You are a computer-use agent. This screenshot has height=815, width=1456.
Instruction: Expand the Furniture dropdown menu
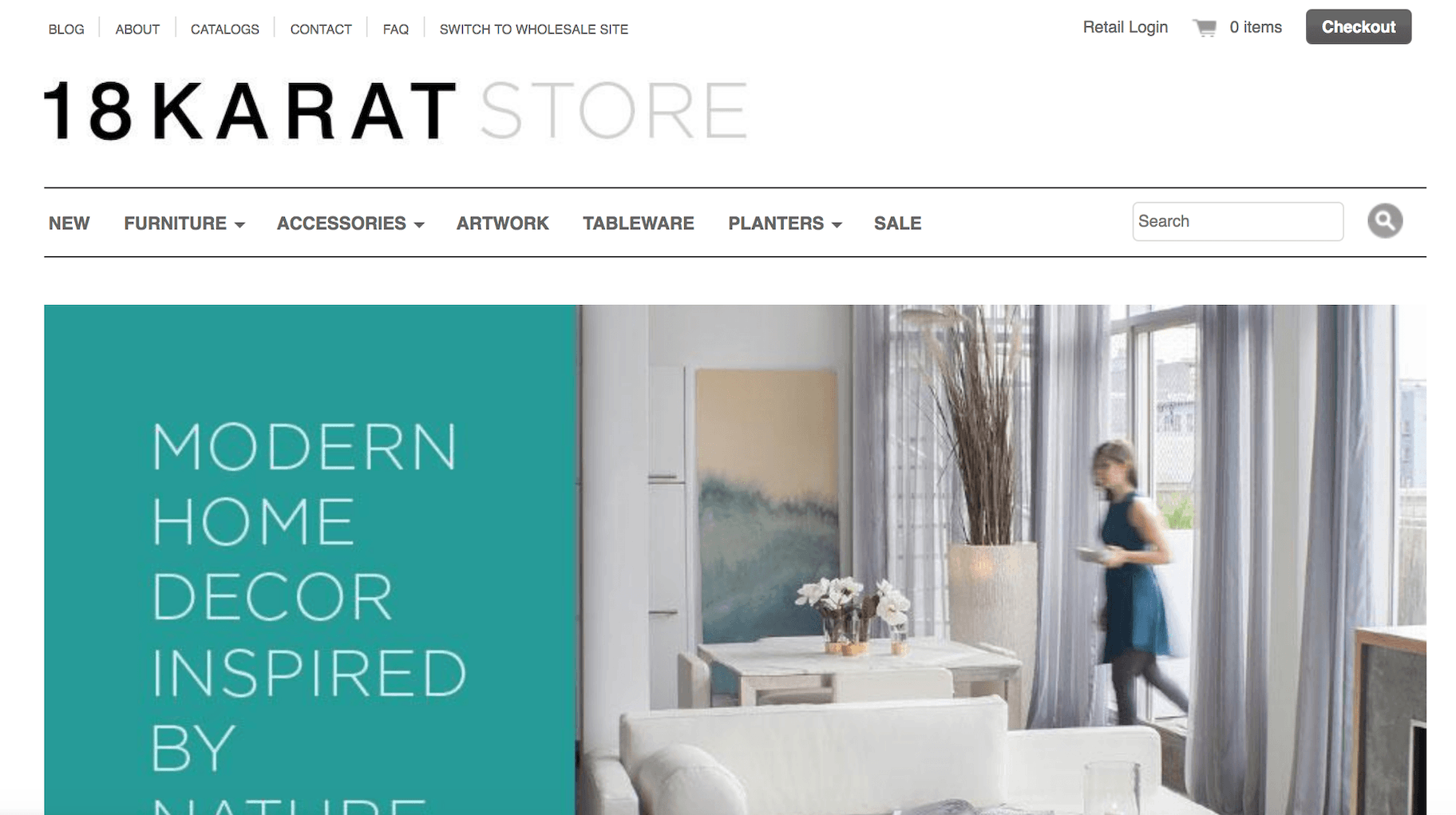point(184,224)
